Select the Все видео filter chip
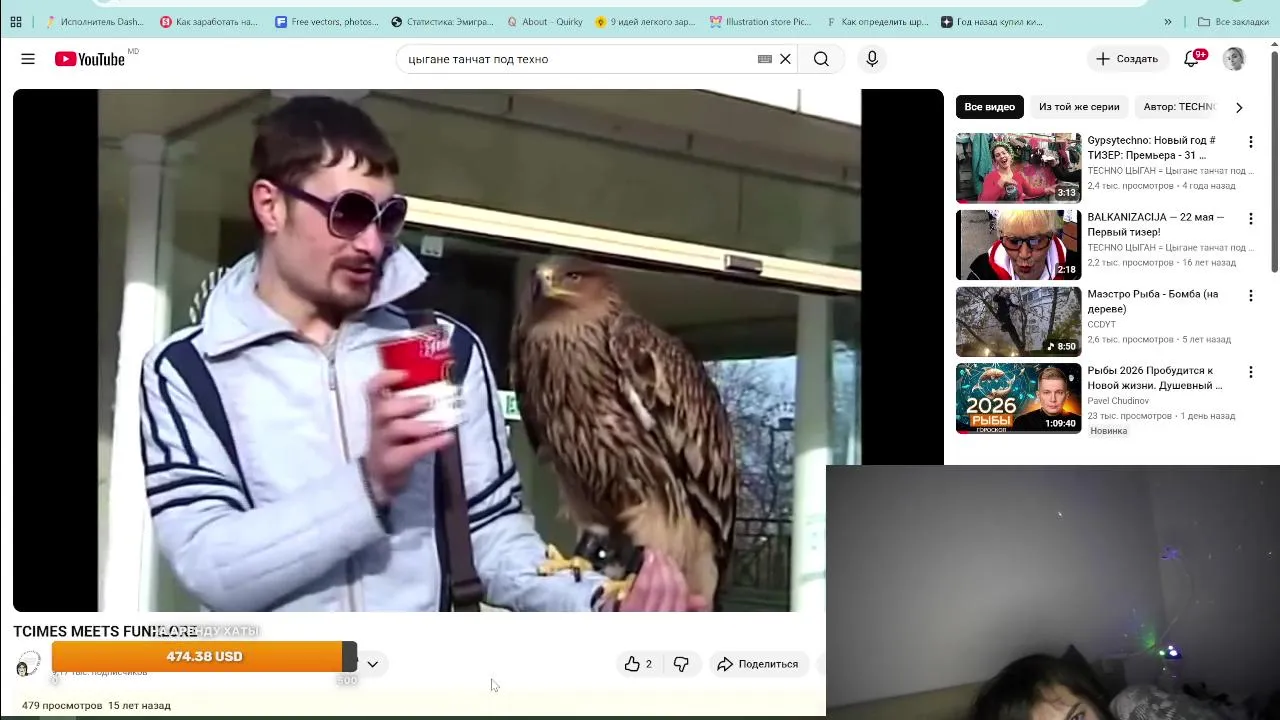This screenshot has height=720, width=1280. tap(989, 107)
